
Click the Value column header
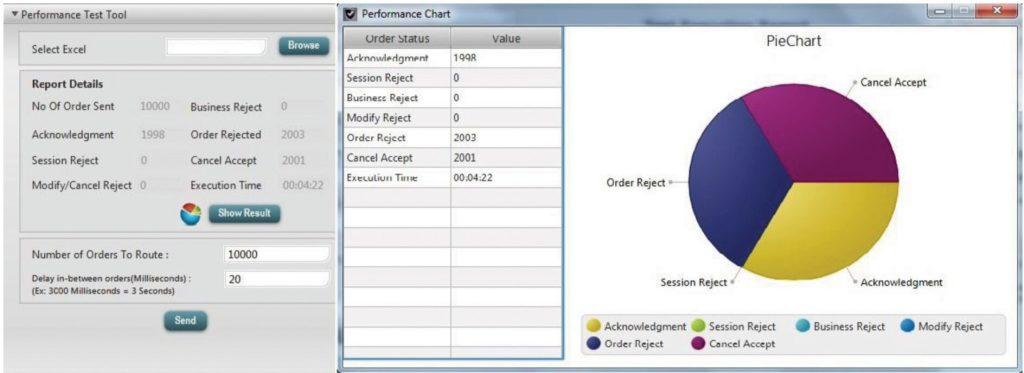(x=506, y=39)
